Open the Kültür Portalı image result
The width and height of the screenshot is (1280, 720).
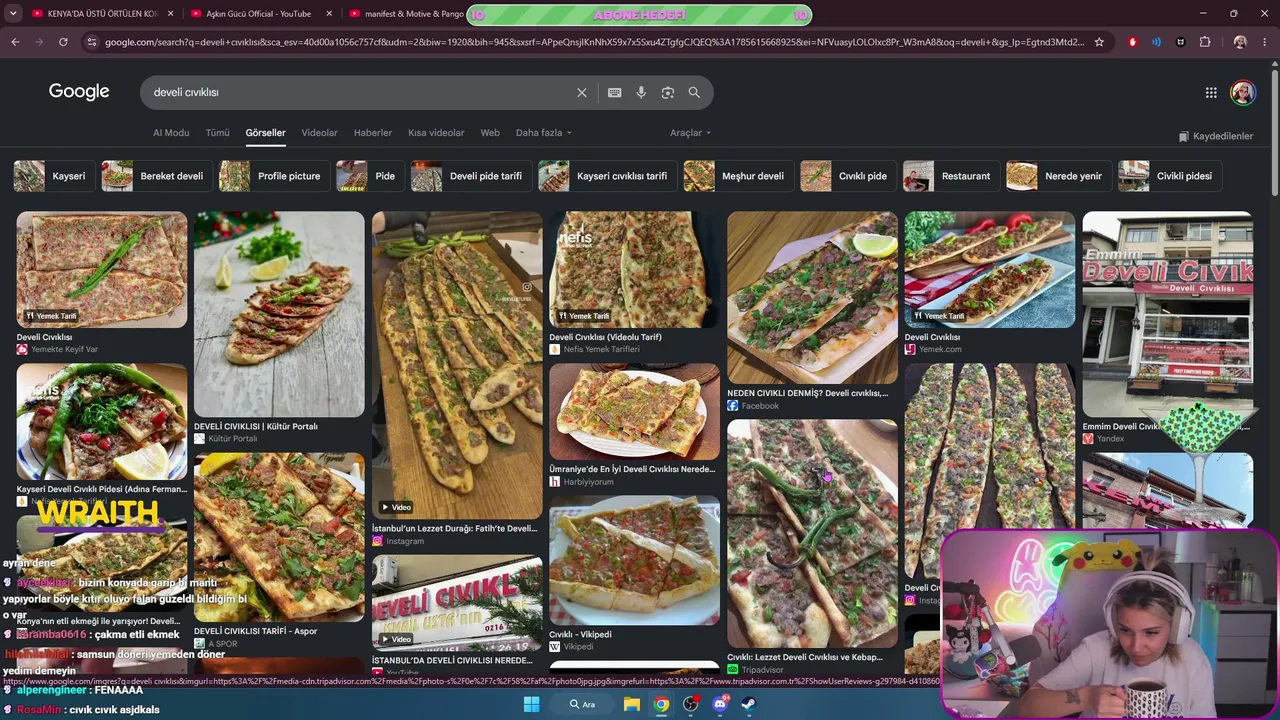pyautogui.click(x=279, y=314)
